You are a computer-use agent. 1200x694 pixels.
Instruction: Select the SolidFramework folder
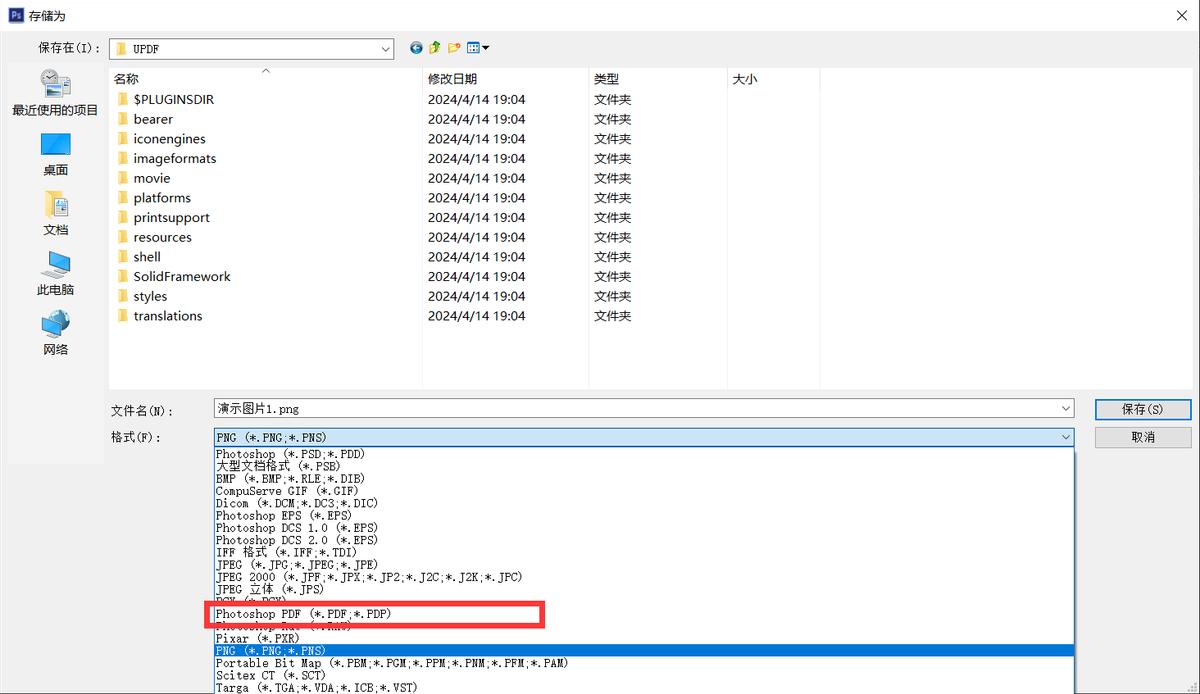coord(172,276)
